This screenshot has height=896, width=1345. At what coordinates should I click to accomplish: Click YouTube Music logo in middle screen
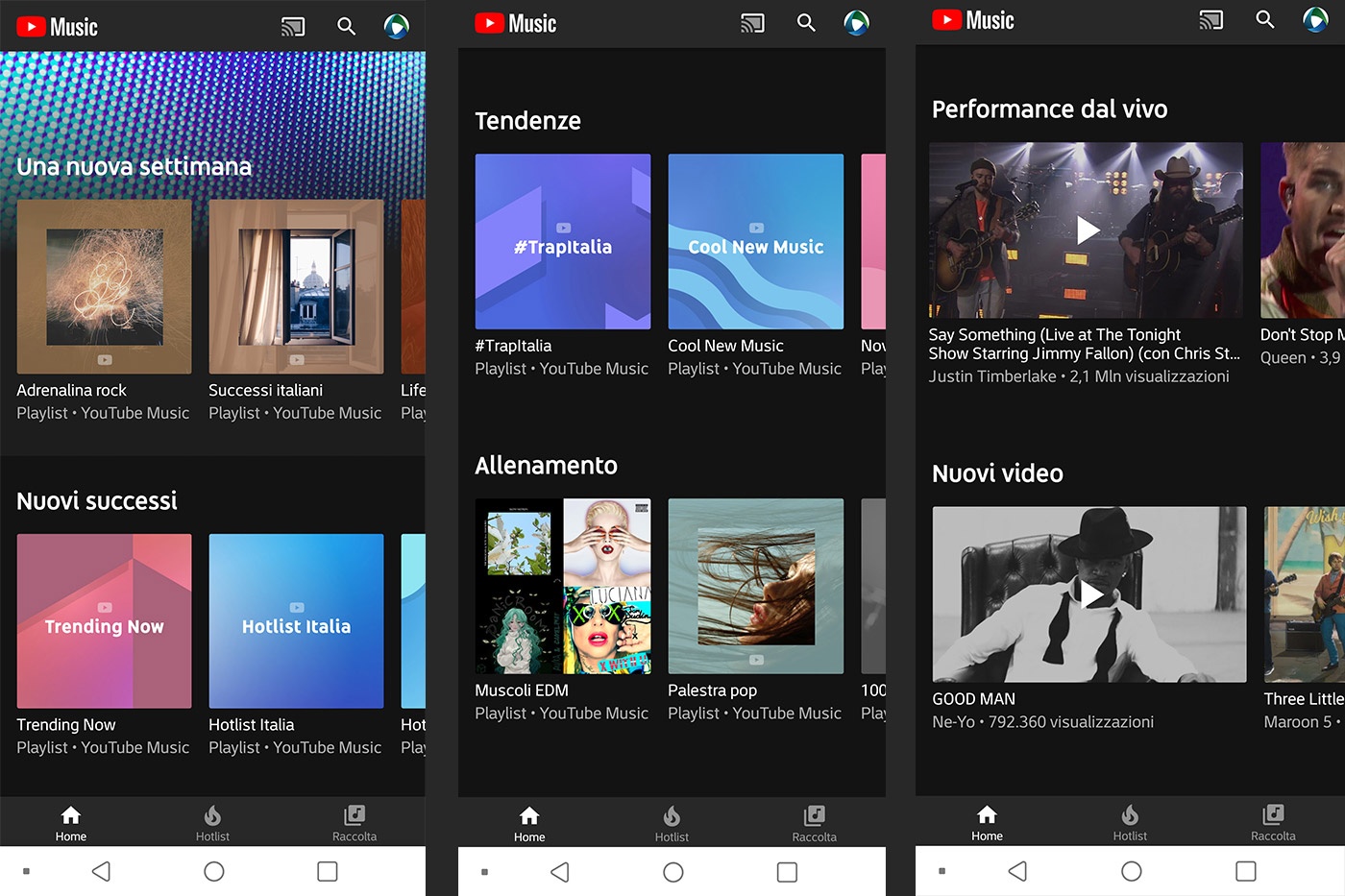516,23
